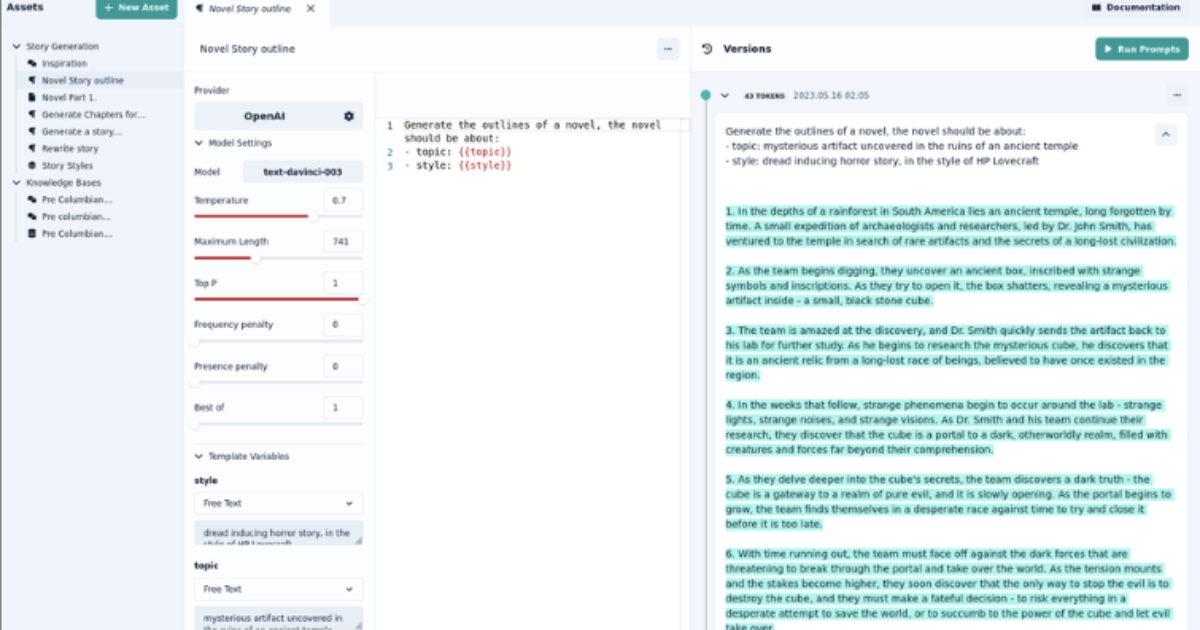Image resolution: width=1200 pixels, height=630 pixels.
Task: Click the version timestamp 2023.05.16 02:05
Action: (x=831, y=96)
